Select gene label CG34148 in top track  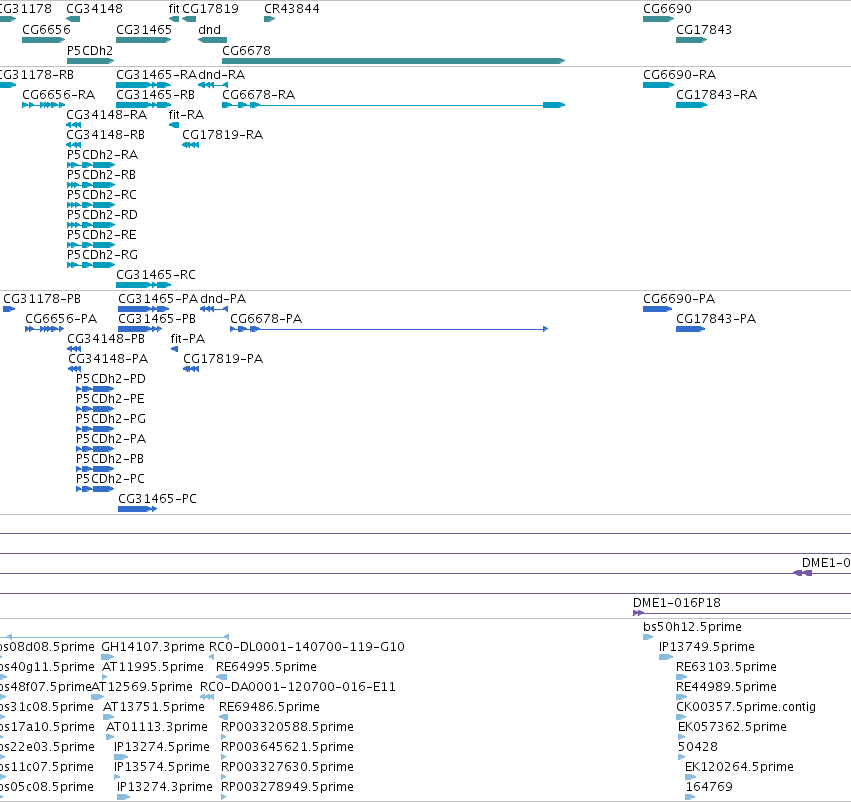pyautogui.click(x=94, y=9)
